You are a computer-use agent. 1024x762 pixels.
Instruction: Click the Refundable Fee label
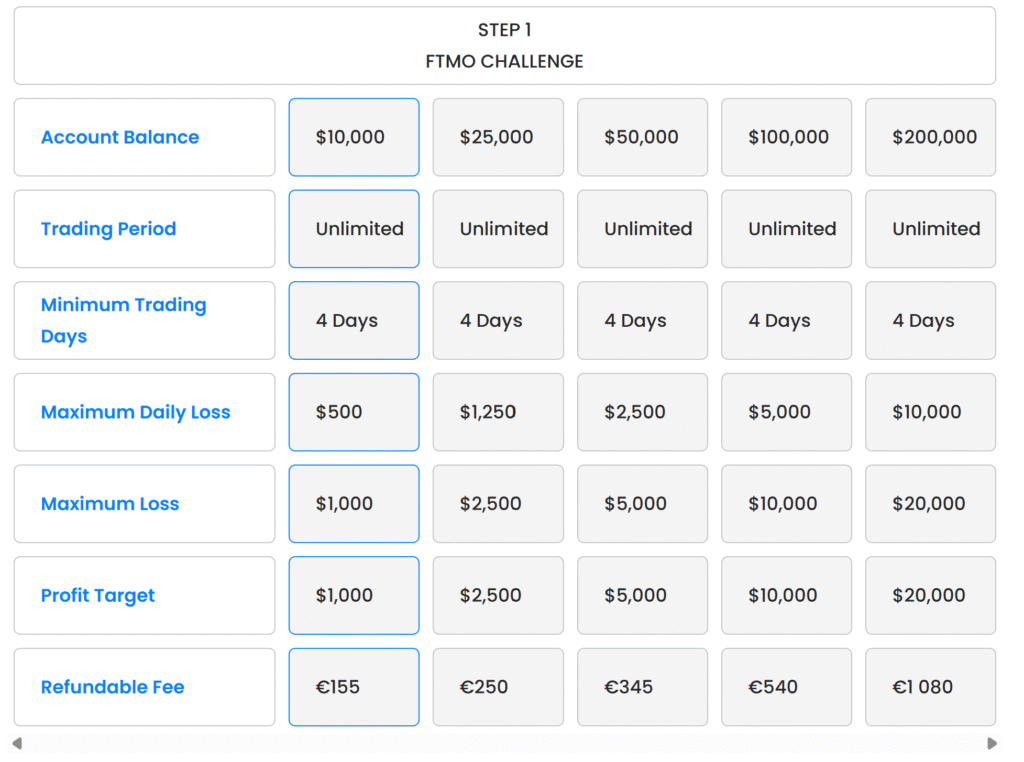[112, 687]
